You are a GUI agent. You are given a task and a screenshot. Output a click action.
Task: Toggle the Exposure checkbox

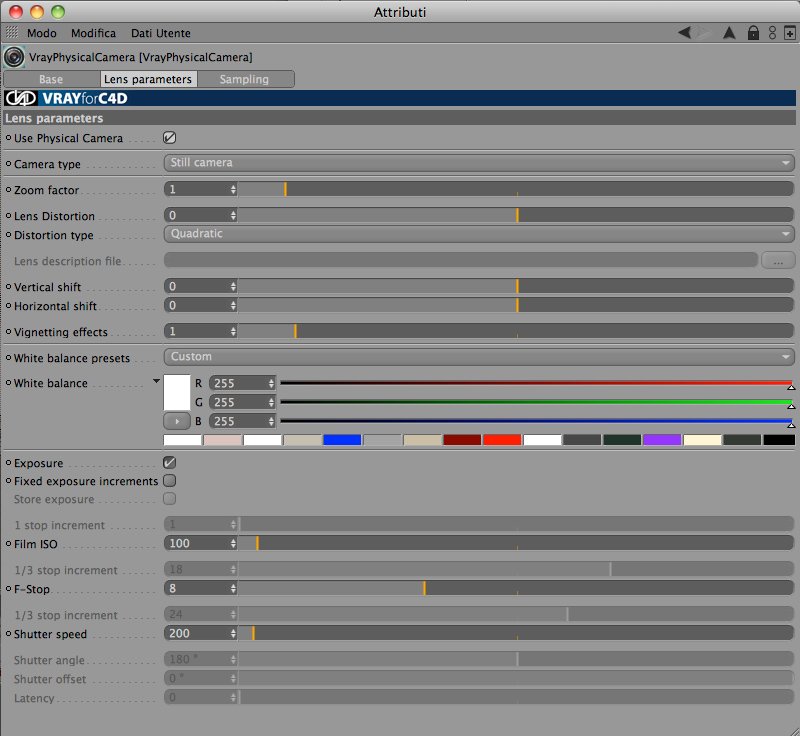coord(169,463)
